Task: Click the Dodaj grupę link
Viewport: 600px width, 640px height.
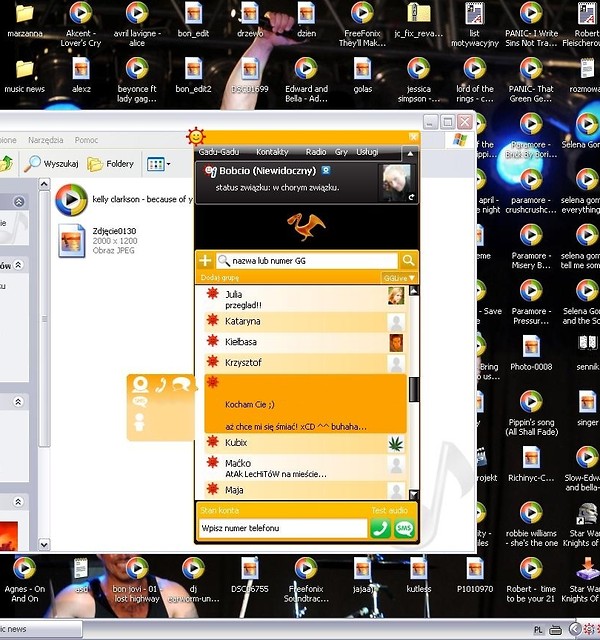Action: 220,278
